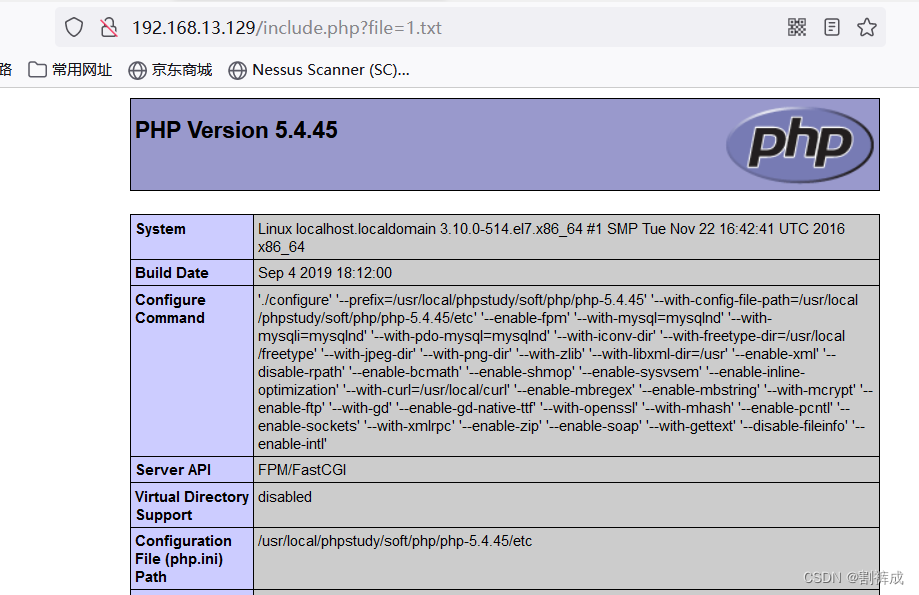
Task: Click the PHP logo image
Action: pos(800,144)
